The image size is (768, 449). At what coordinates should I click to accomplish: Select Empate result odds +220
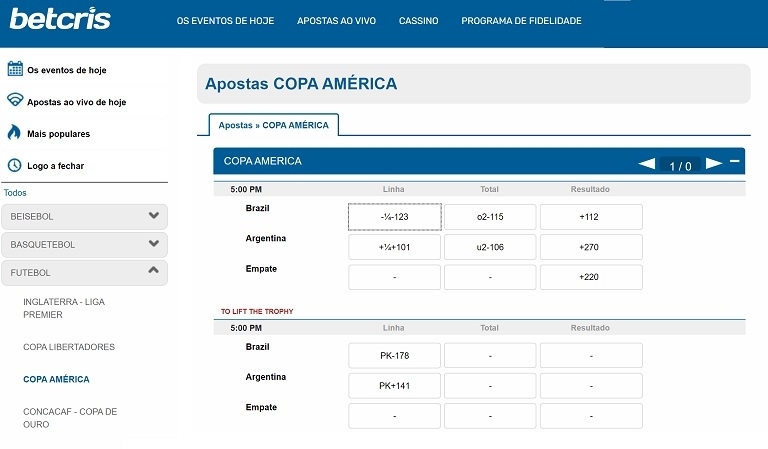pyautogui.click(x=591, y=277)
